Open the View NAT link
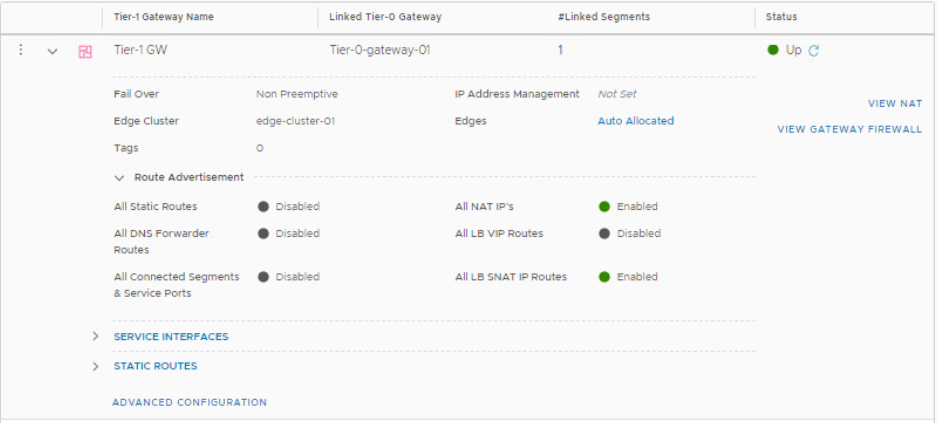Image resolution: width=938 pixels, height=423 pixels. (895, 104)
